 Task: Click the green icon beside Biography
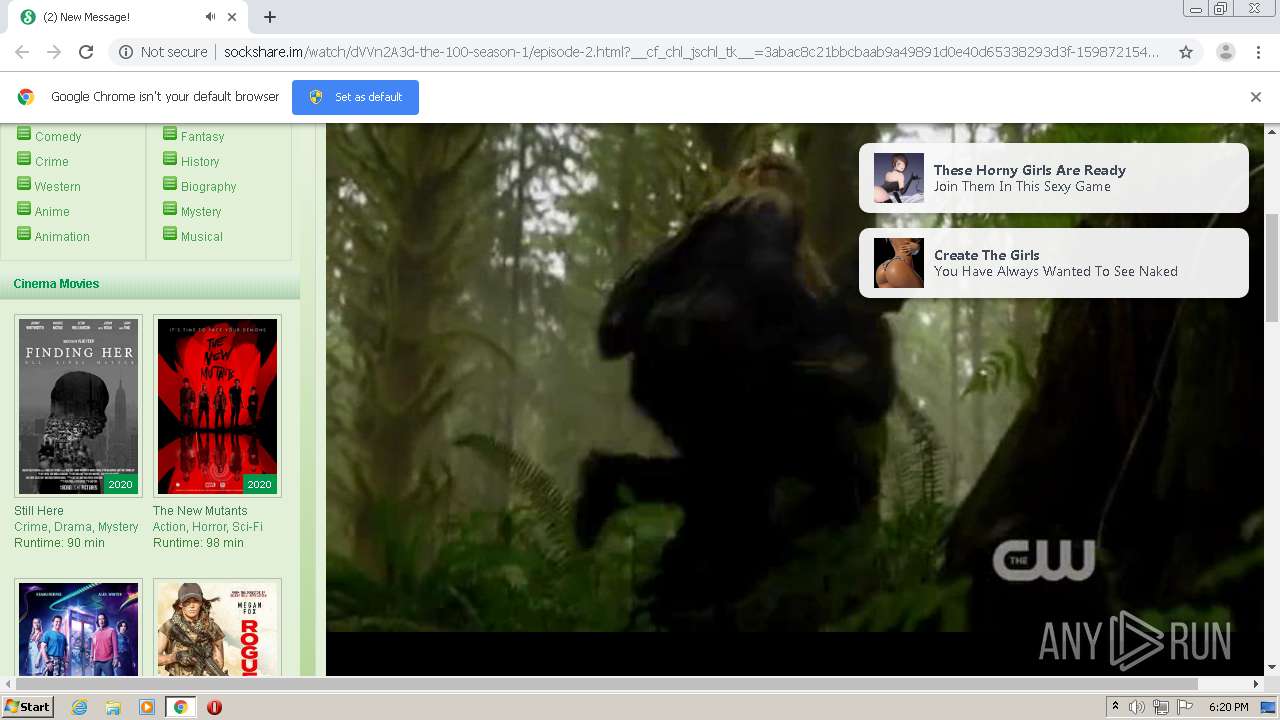tap(170, 184)
